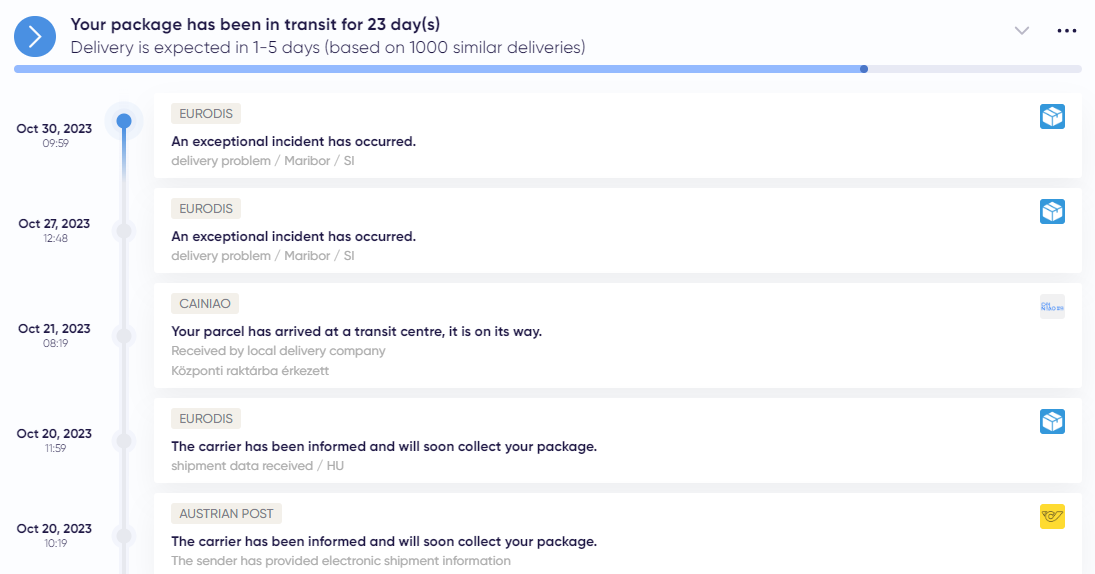Click the Oct 20 11:59 timeline dot
This screenshot has width=1095, height=574.
[124, 441]
